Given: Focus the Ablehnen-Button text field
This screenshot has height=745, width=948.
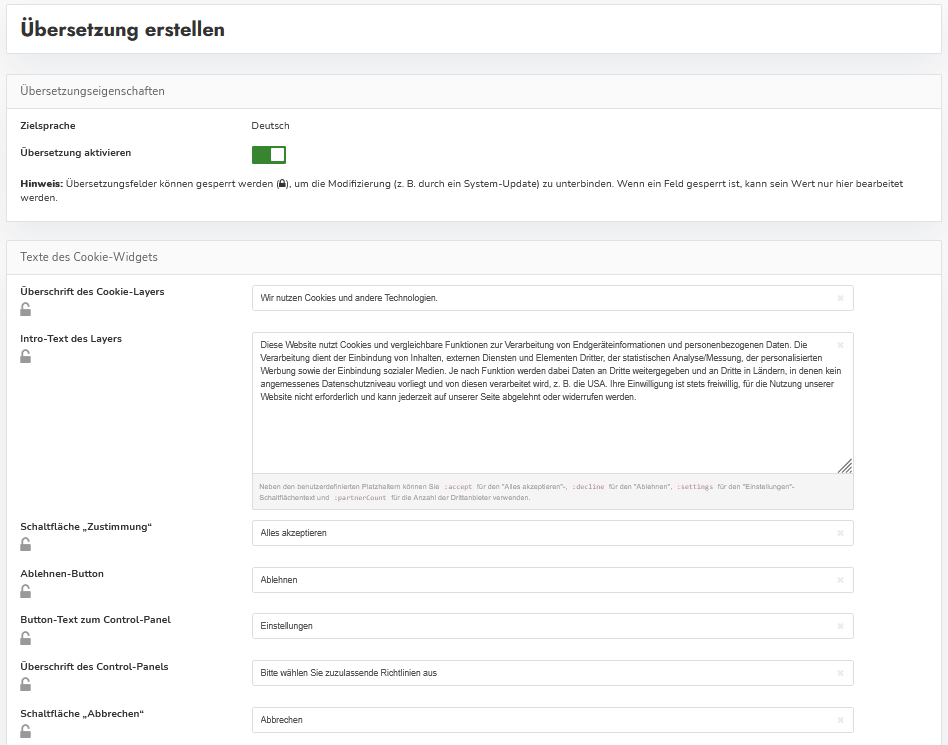Looking at the screenshot, I should tap(540, 580).
